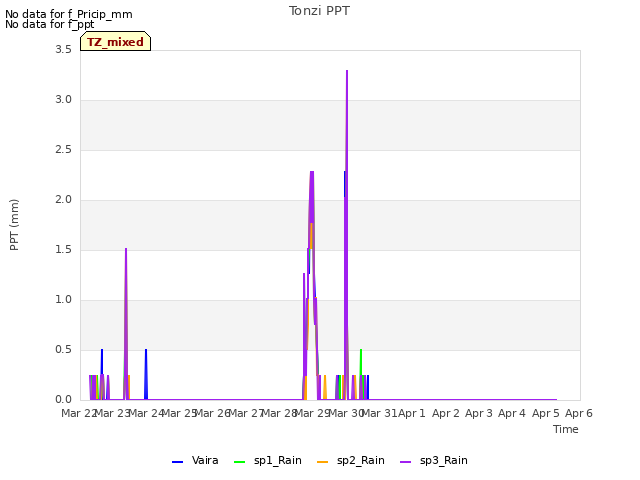Click the 3.0 y-axis tick label

coord(63,100)
